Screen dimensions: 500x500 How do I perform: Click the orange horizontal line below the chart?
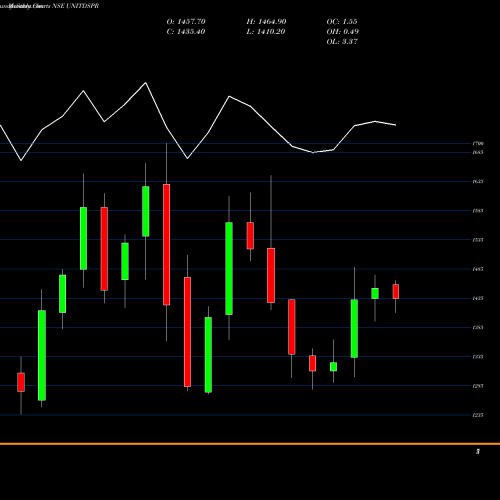[x=250, y=444]
